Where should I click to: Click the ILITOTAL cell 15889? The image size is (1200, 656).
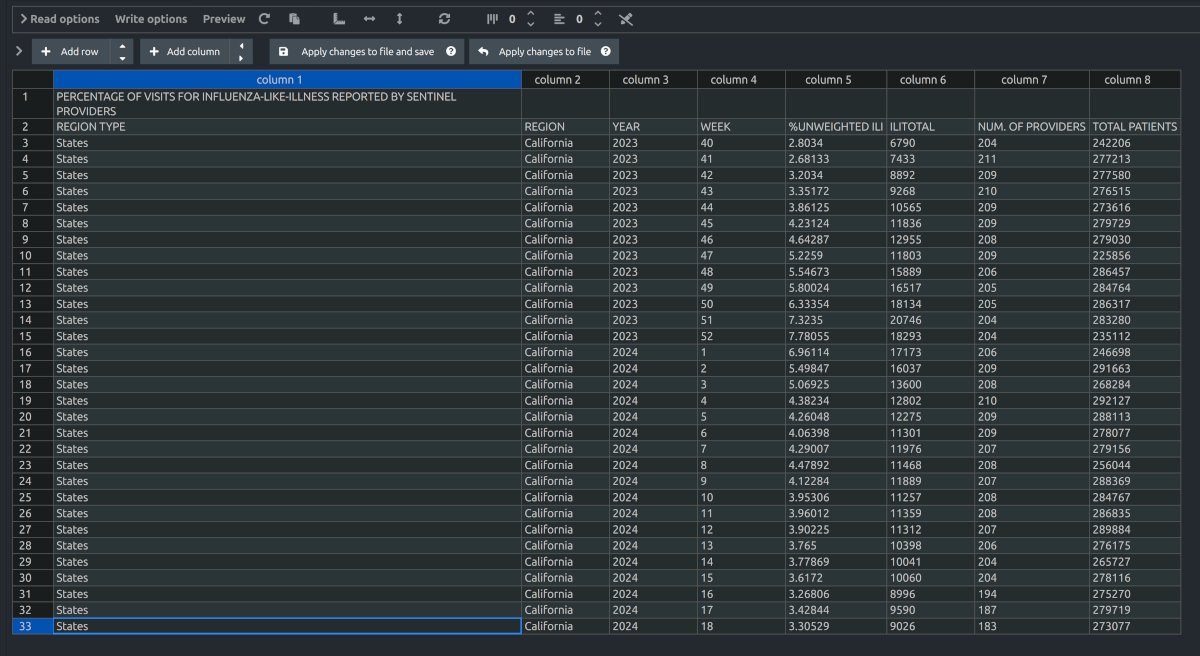[931, 272]
